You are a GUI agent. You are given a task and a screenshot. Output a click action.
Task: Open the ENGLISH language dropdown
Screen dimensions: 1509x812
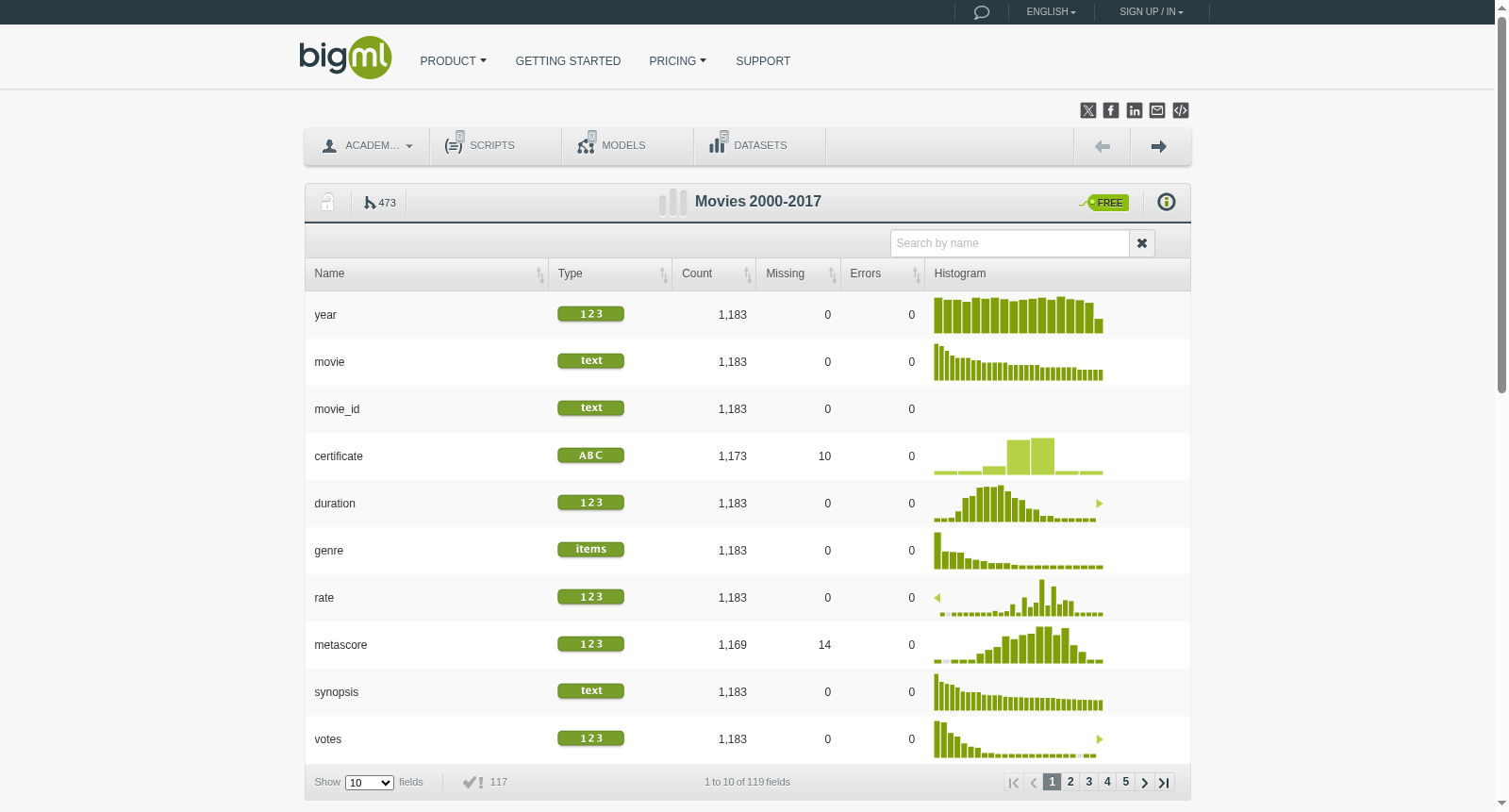(1051, 12)
